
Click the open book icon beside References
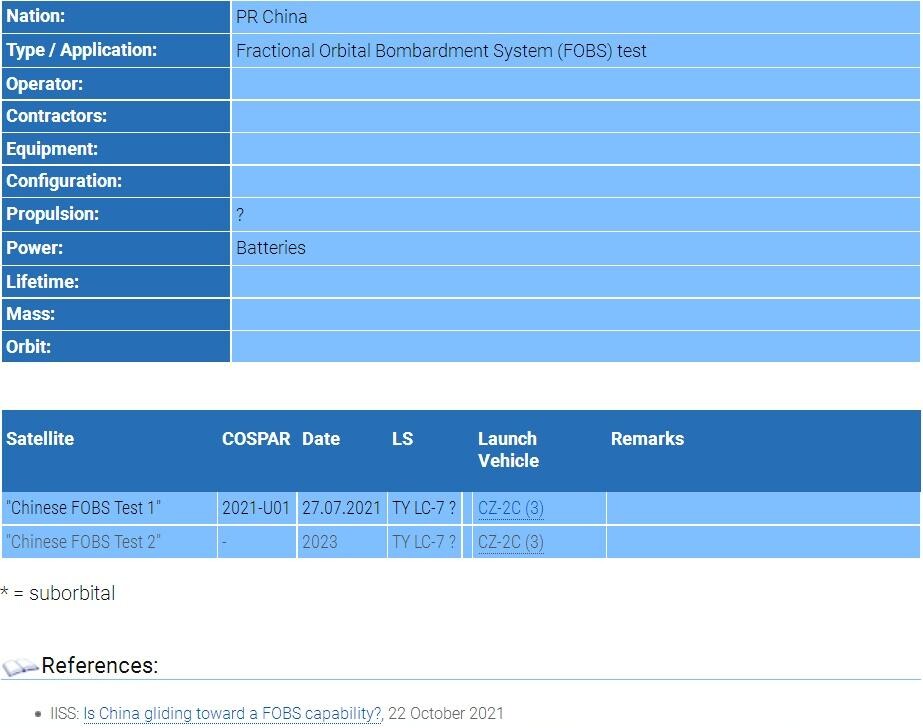[20, 667]
